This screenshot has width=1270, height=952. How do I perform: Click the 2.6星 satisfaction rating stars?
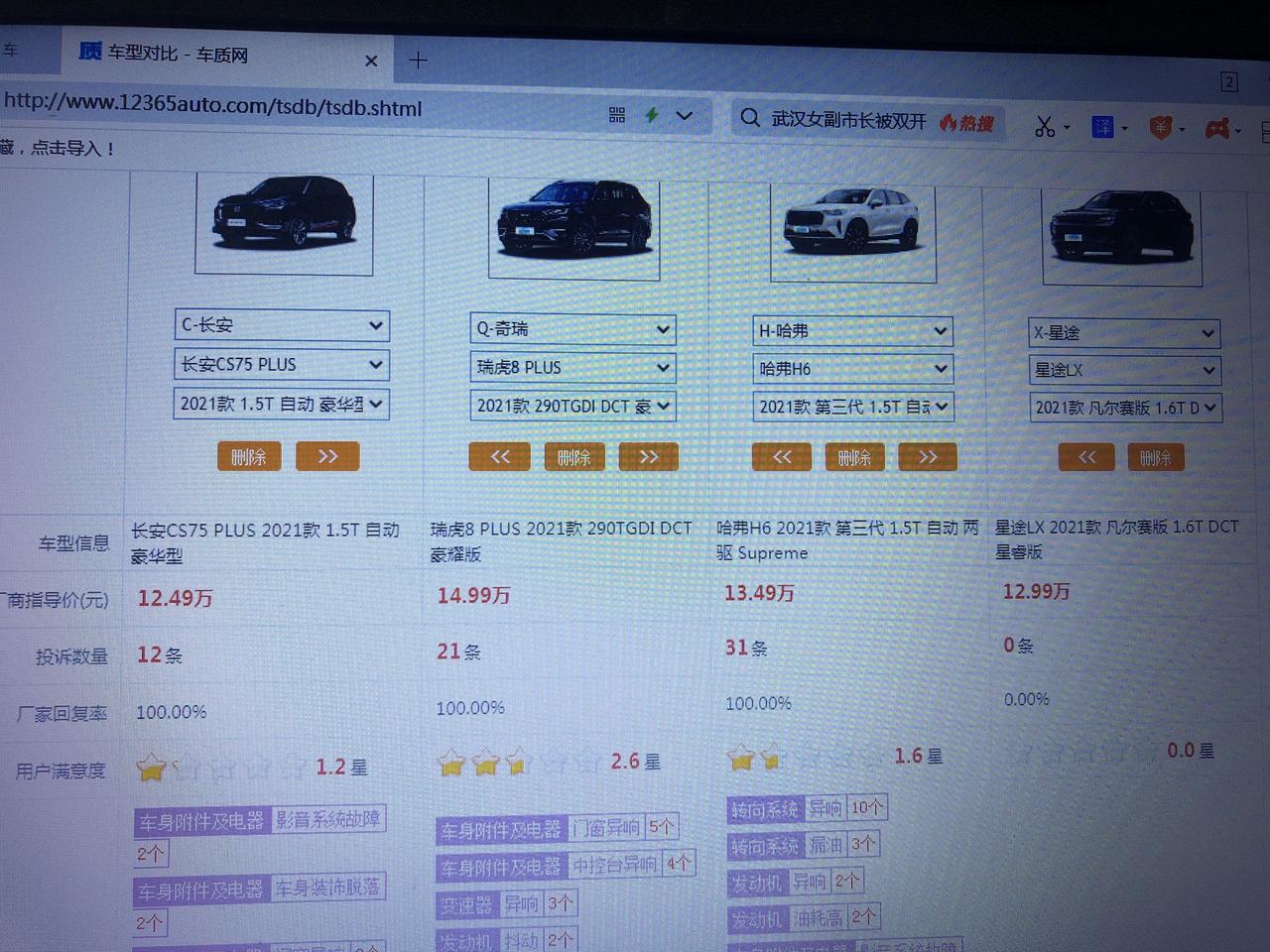[519, 763]
